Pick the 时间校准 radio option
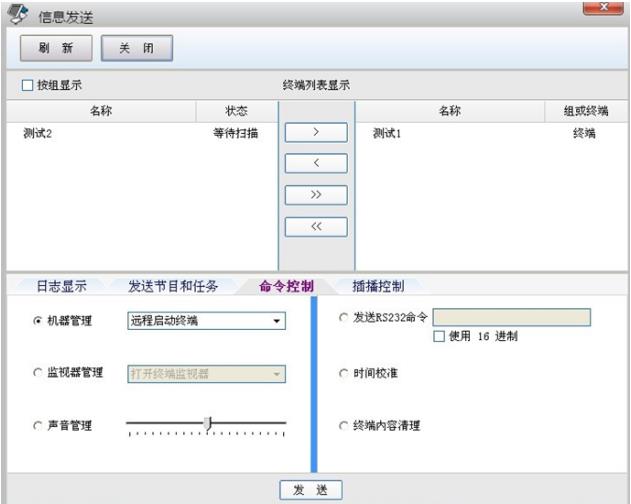 (x=344, y=373)
